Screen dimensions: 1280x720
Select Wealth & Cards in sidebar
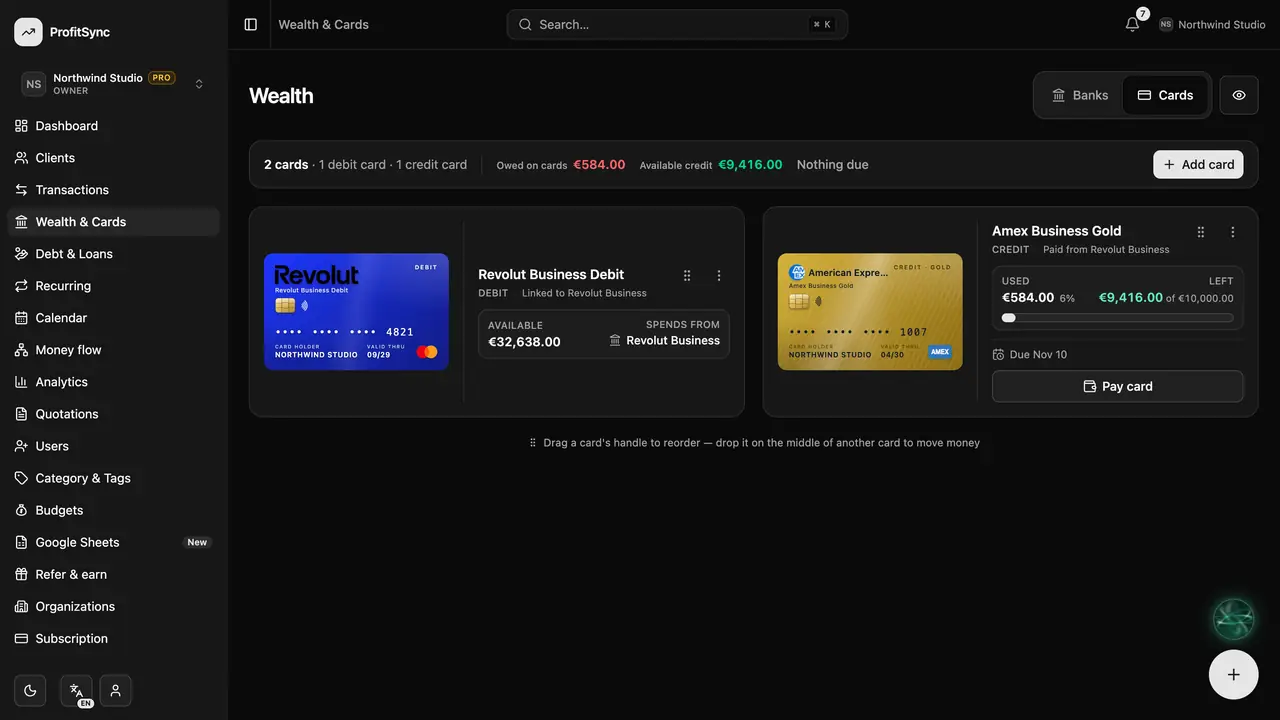(113, 222)
